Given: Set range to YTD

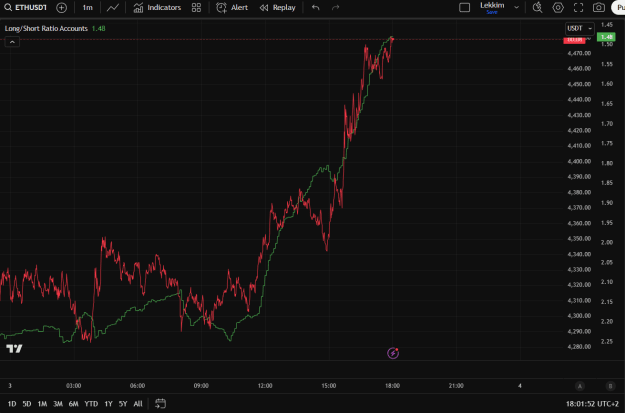Looking at the screenshot, I should [91, 404].
